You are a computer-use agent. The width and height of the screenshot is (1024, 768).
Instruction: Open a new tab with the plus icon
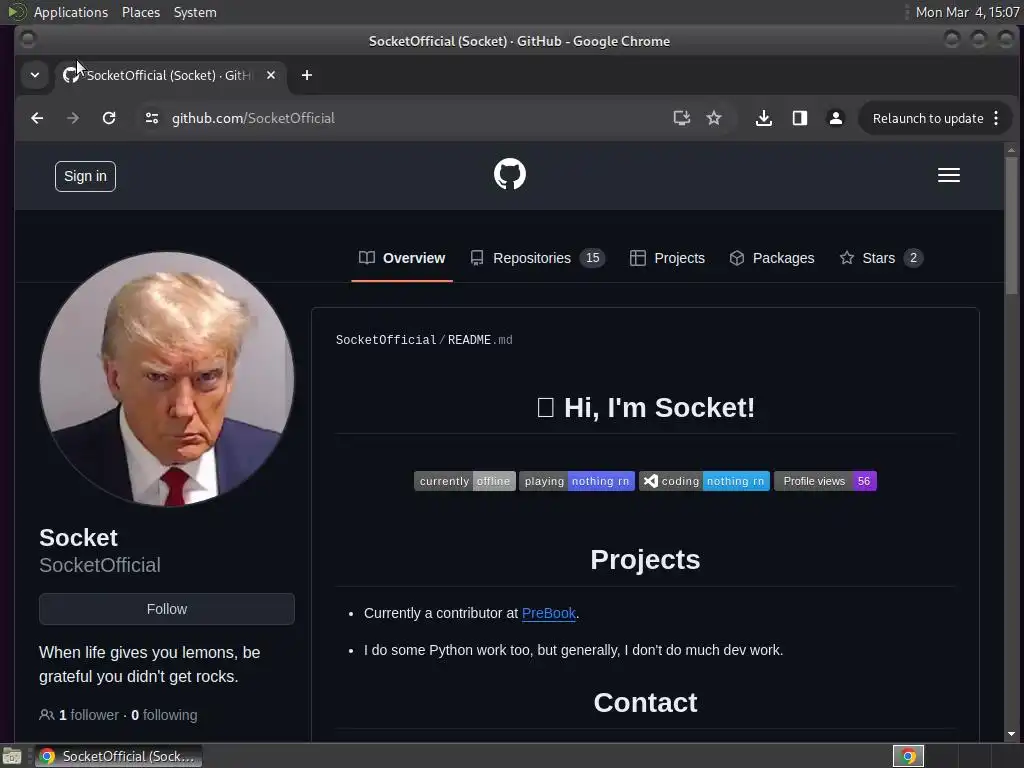(x=306, y=75)
